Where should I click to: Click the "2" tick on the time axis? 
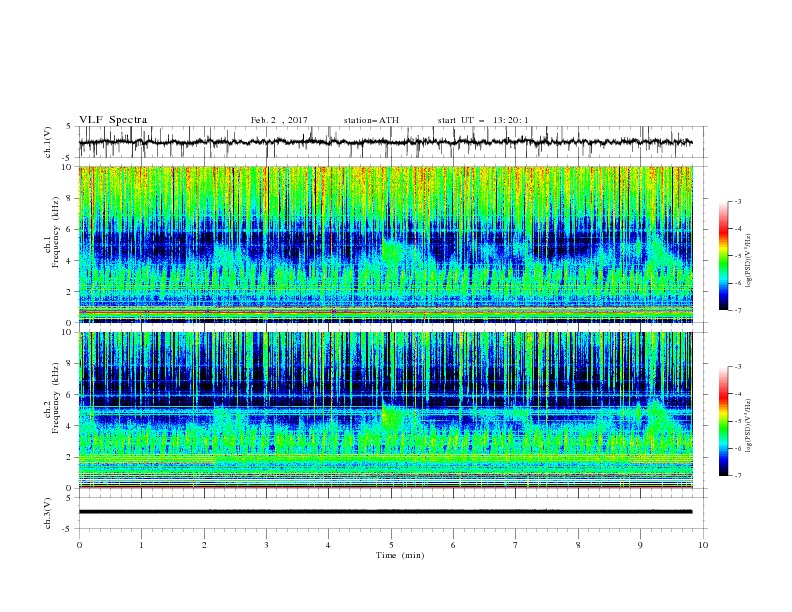tap(204, 545)
